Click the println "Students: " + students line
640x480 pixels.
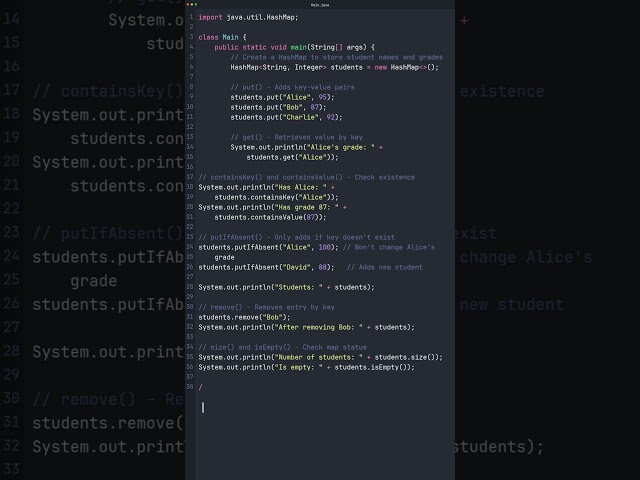287,287
